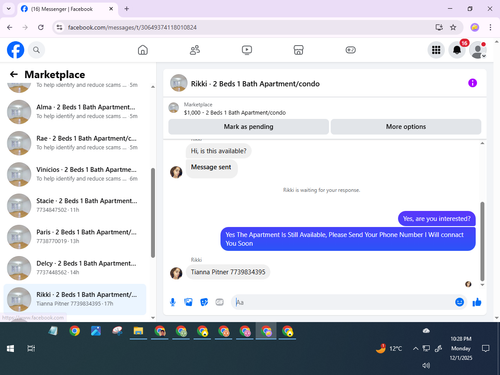Show hidden system tray icons
Image resolution: width=500 pixels, height=375 pixels.
(x=415, y=349)
